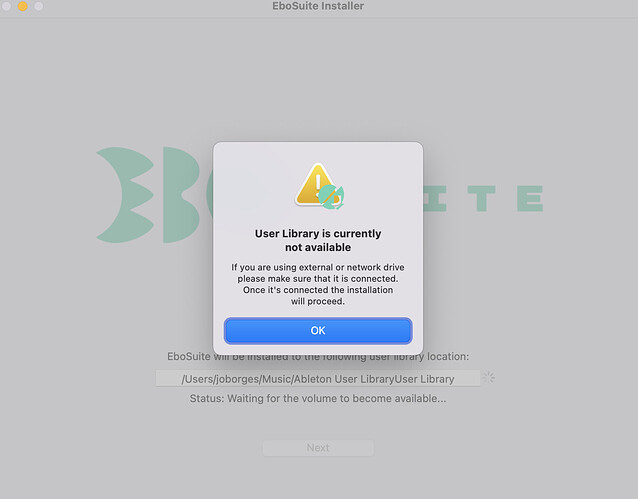638x499 pixels.
Task: Click the disabled zoom window button
Action: pyautogui.click(x=39, y=6)
